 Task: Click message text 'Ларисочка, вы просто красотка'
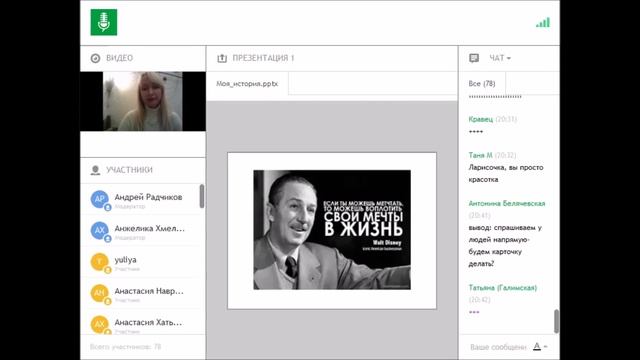506,173
